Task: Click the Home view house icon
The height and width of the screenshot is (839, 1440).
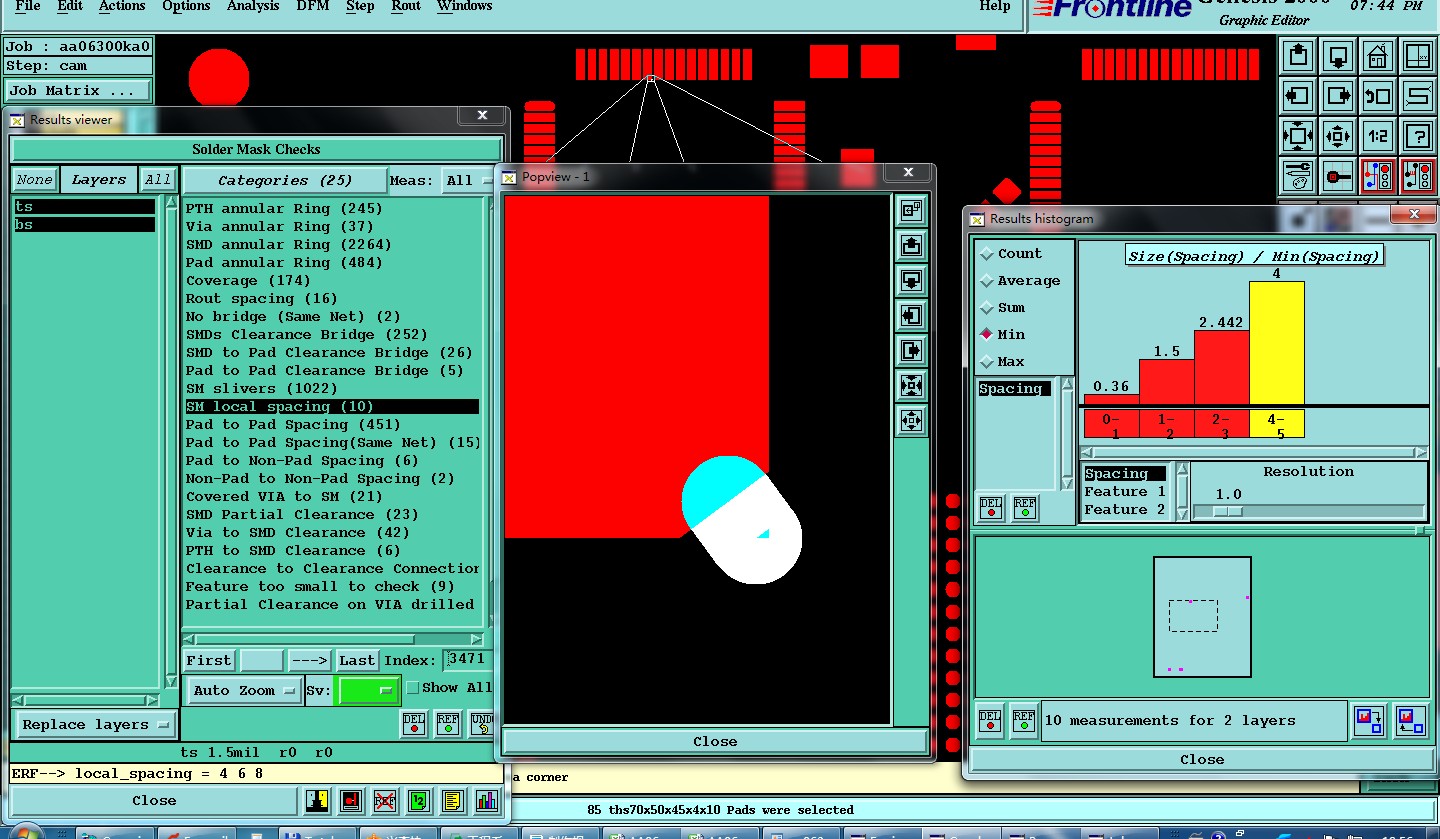Action: [1378, 56]
